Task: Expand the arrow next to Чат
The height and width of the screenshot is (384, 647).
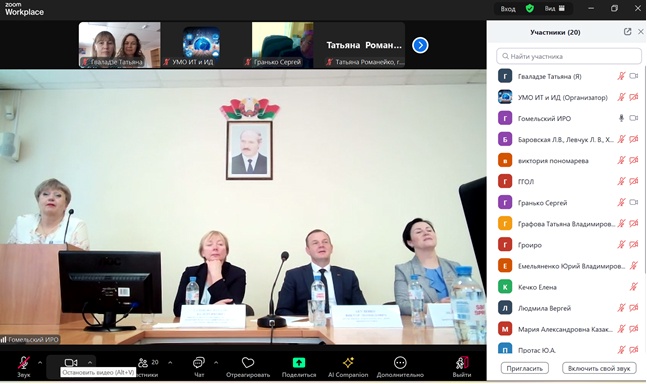Action: click(x=216, y=363)
